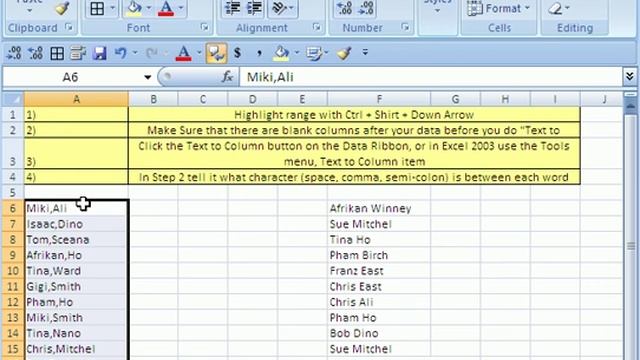Select cell containing Isaac,Dino
640x360 pixels.
pyautogui.click(x=76, y=224)
